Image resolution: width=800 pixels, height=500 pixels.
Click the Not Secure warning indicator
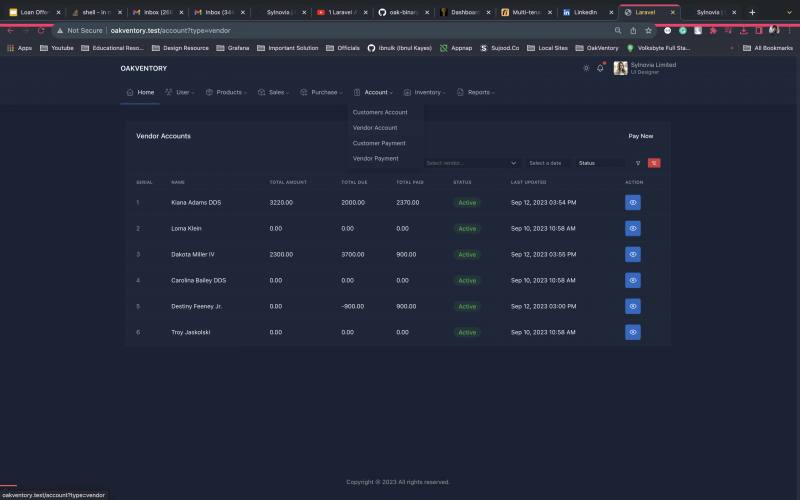click(80, 31)
